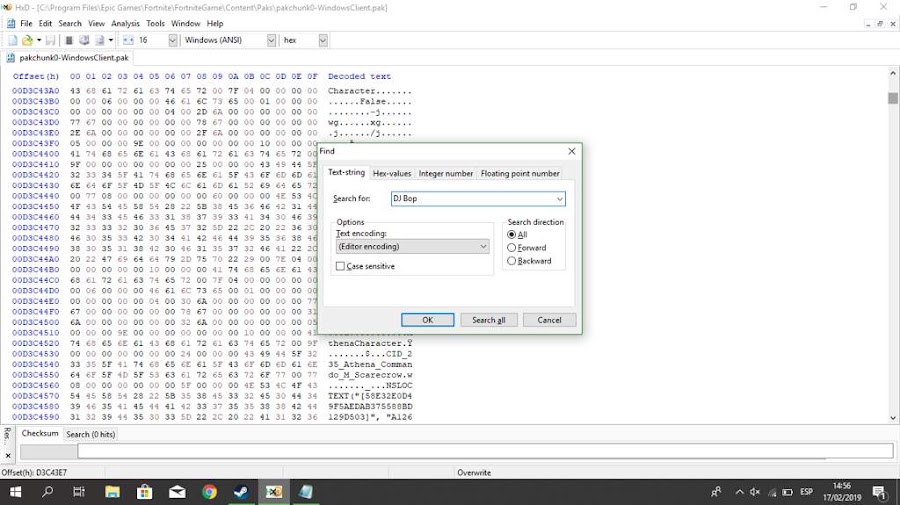Click the vertical scrollbar down arrow
Image resolution: width=900 pixels, height=505 pixels.
coord(893,418)
